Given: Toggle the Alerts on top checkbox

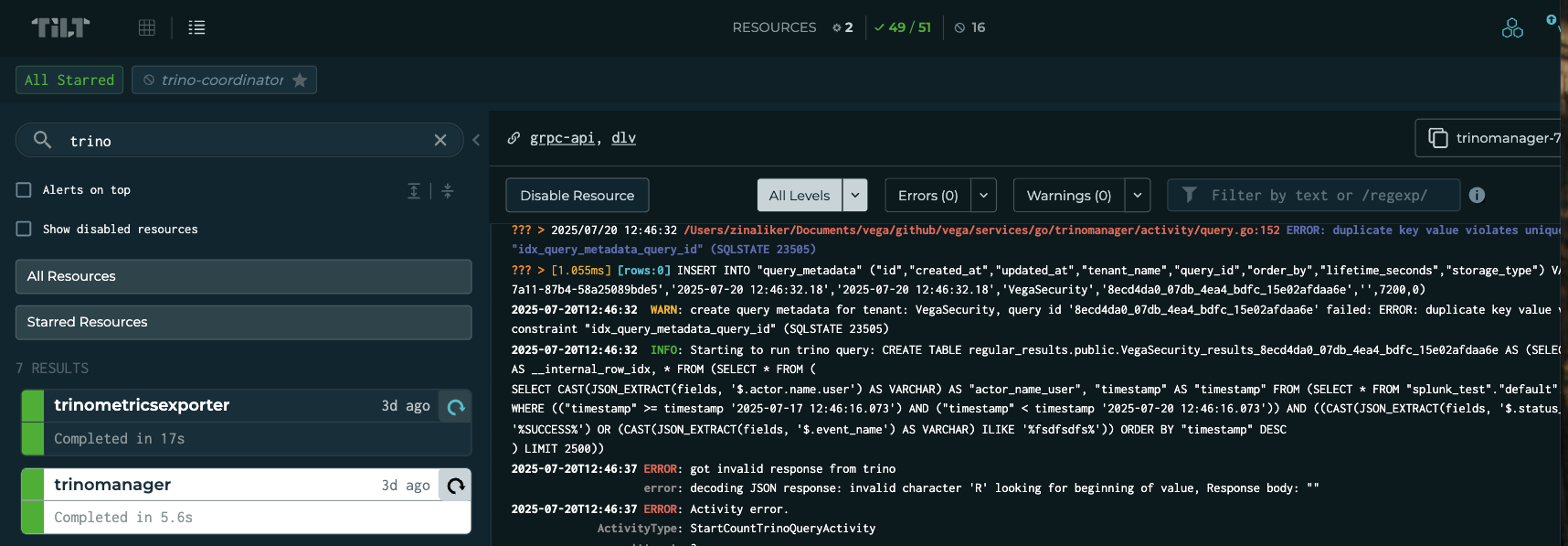Looking at the screenshot, I should 24,190.
